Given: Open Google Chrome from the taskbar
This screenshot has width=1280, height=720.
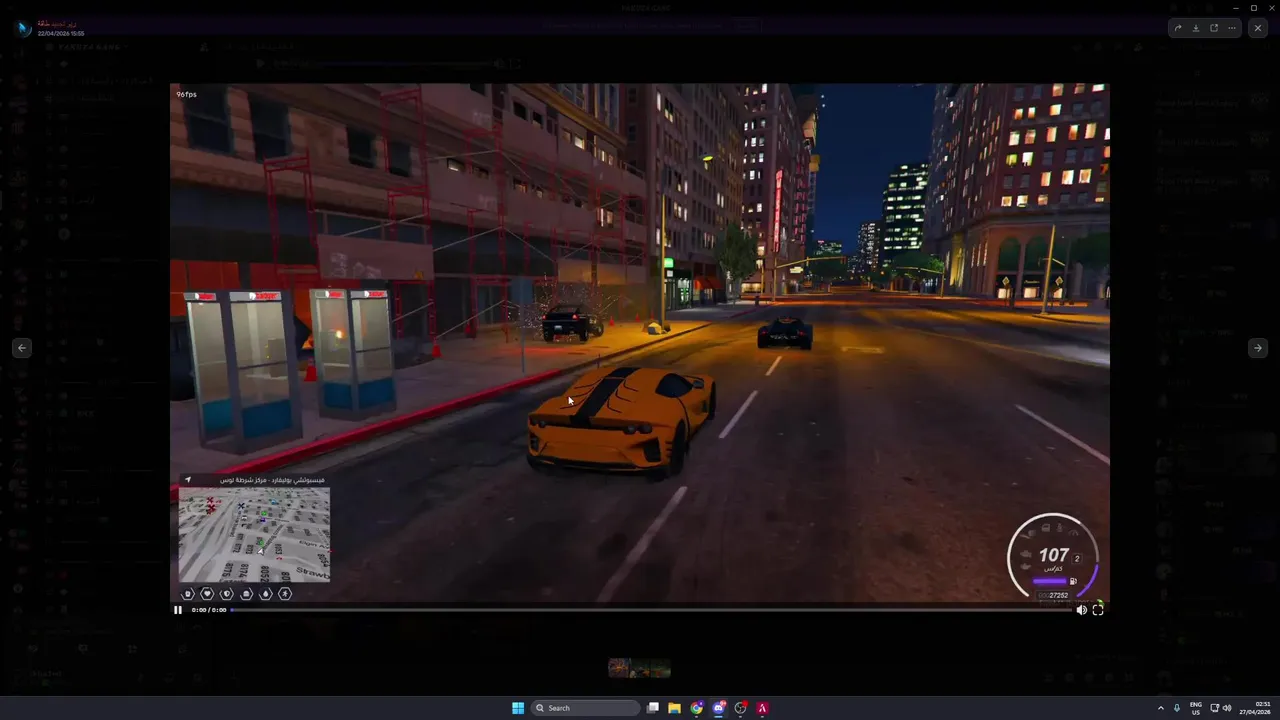Looking at the screenshot, I should [x=697, y=708].
